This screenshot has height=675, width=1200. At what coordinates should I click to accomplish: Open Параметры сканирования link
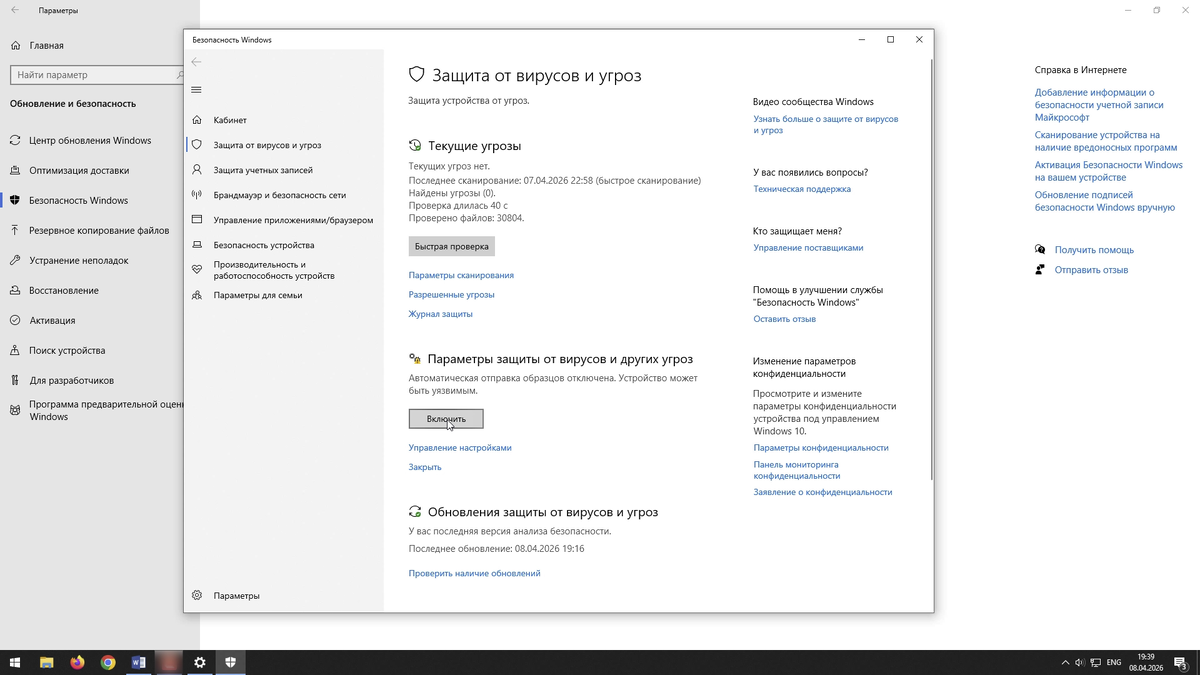tap(461, 275)
